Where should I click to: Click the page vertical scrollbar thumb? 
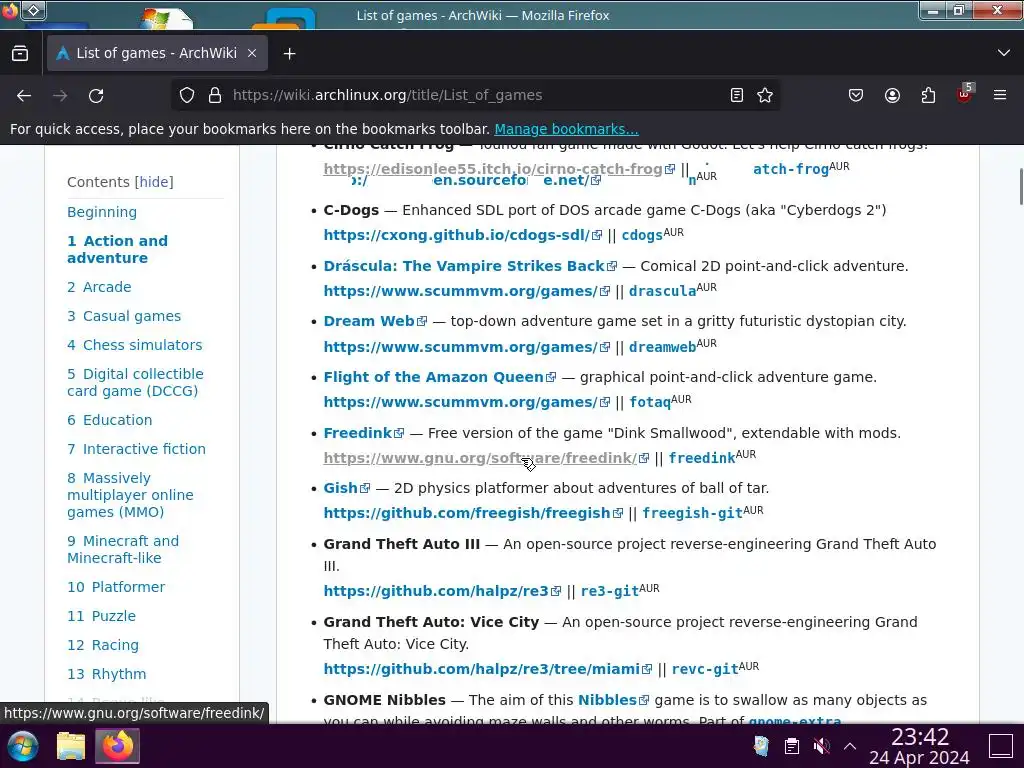[x=1020, y=187]
